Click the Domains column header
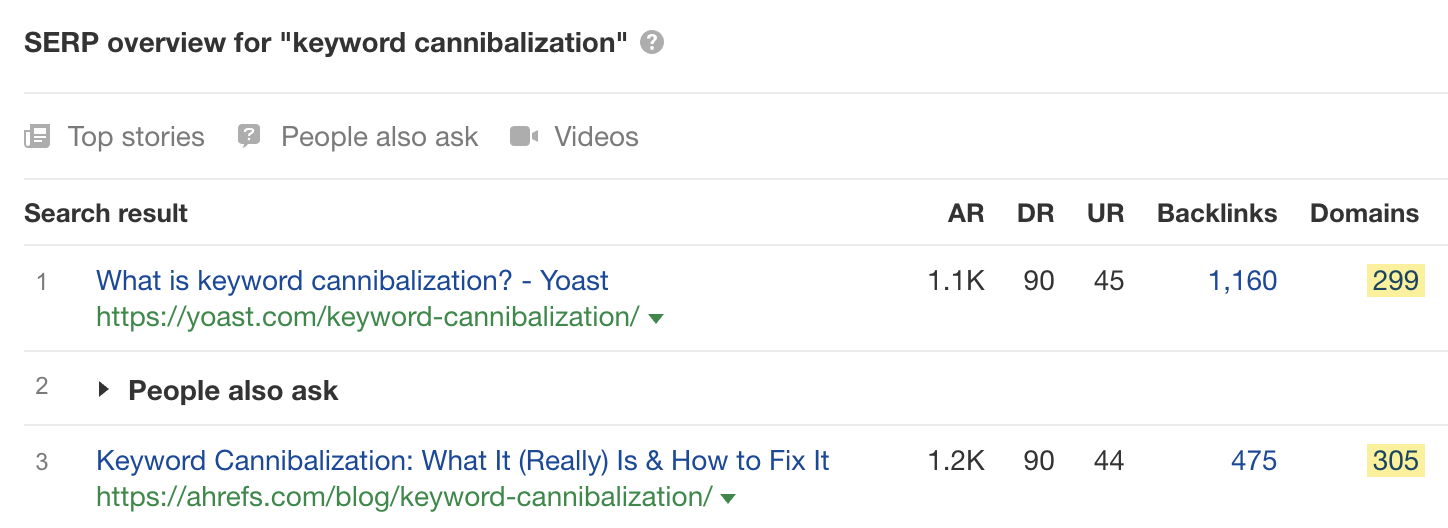 click(x=1364, y=213)
